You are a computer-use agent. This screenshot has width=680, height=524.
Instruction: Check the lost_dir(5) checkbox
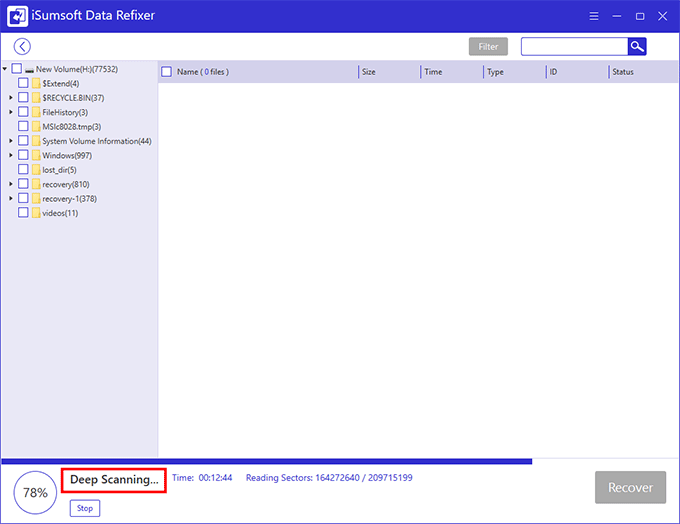[x=23, y=169]
